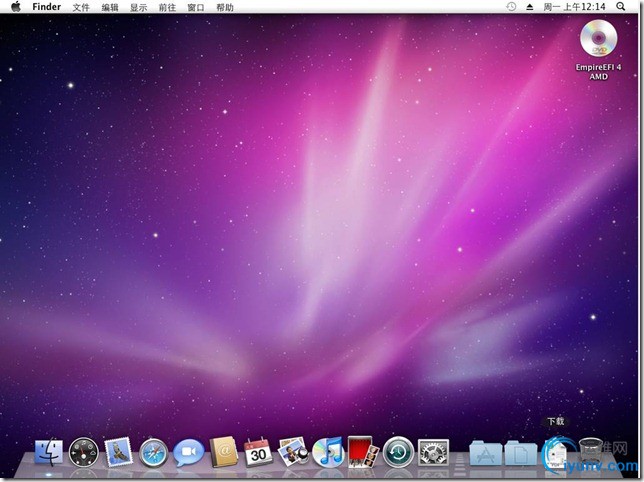644x482 pixels.
Task: Open the 帮助 (Help) menu
Action: point(225,7)
